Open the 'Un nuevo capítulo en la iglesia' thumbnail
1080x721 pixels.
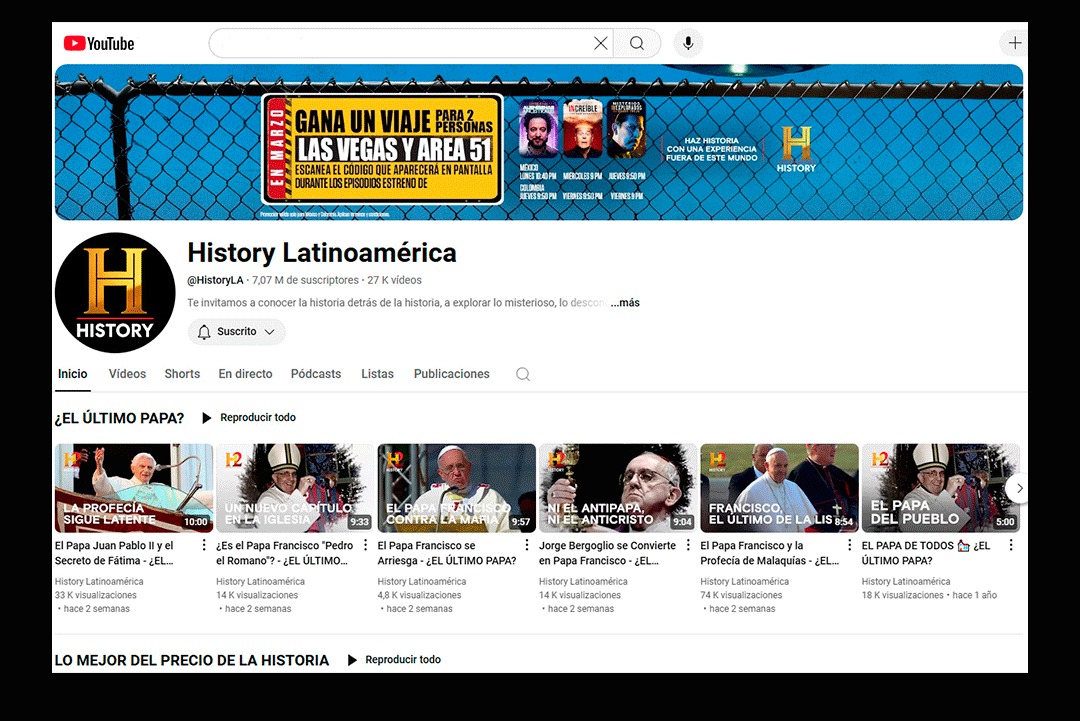(295, 488)
